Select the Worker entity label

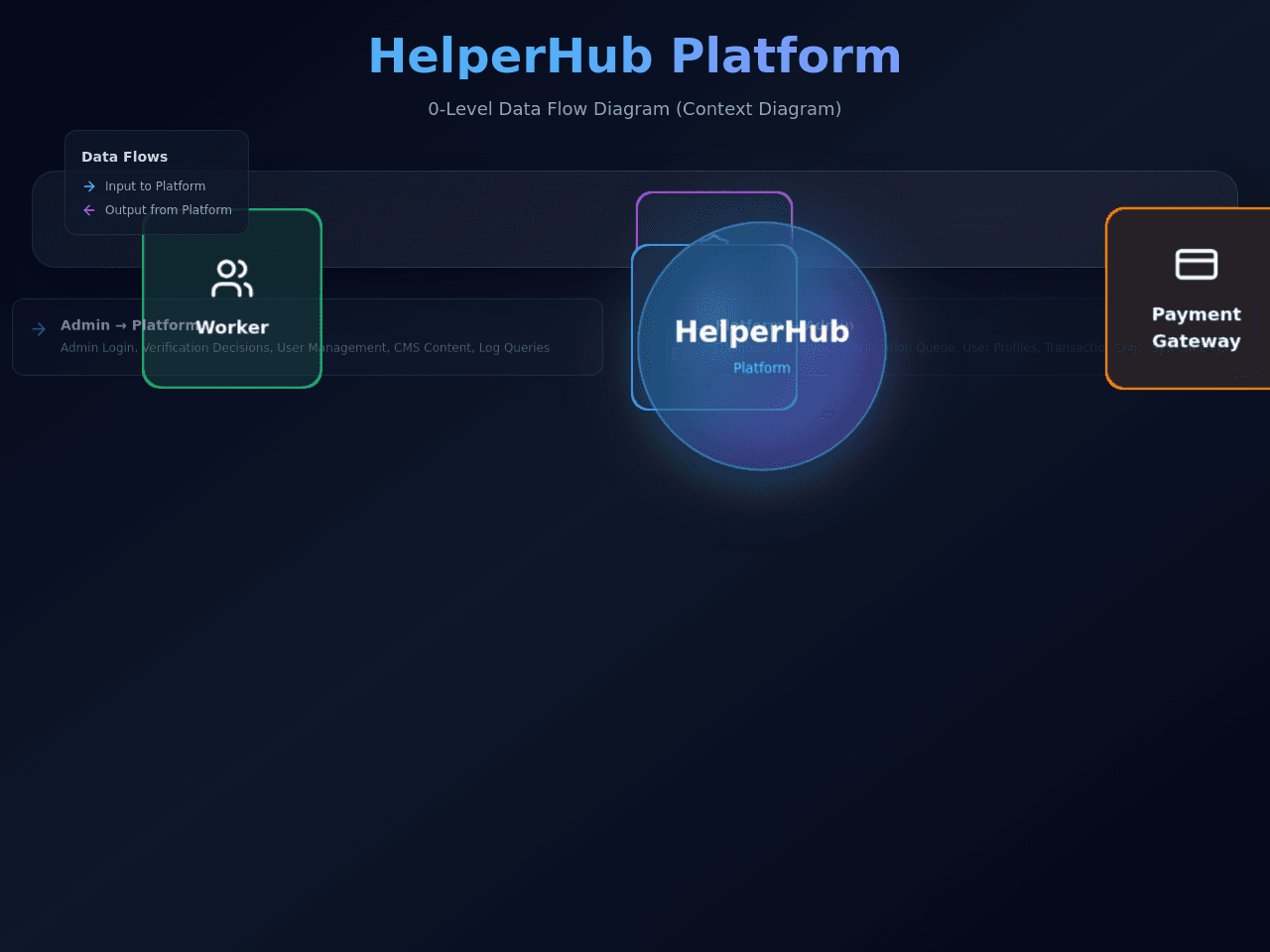click(232, 327)
